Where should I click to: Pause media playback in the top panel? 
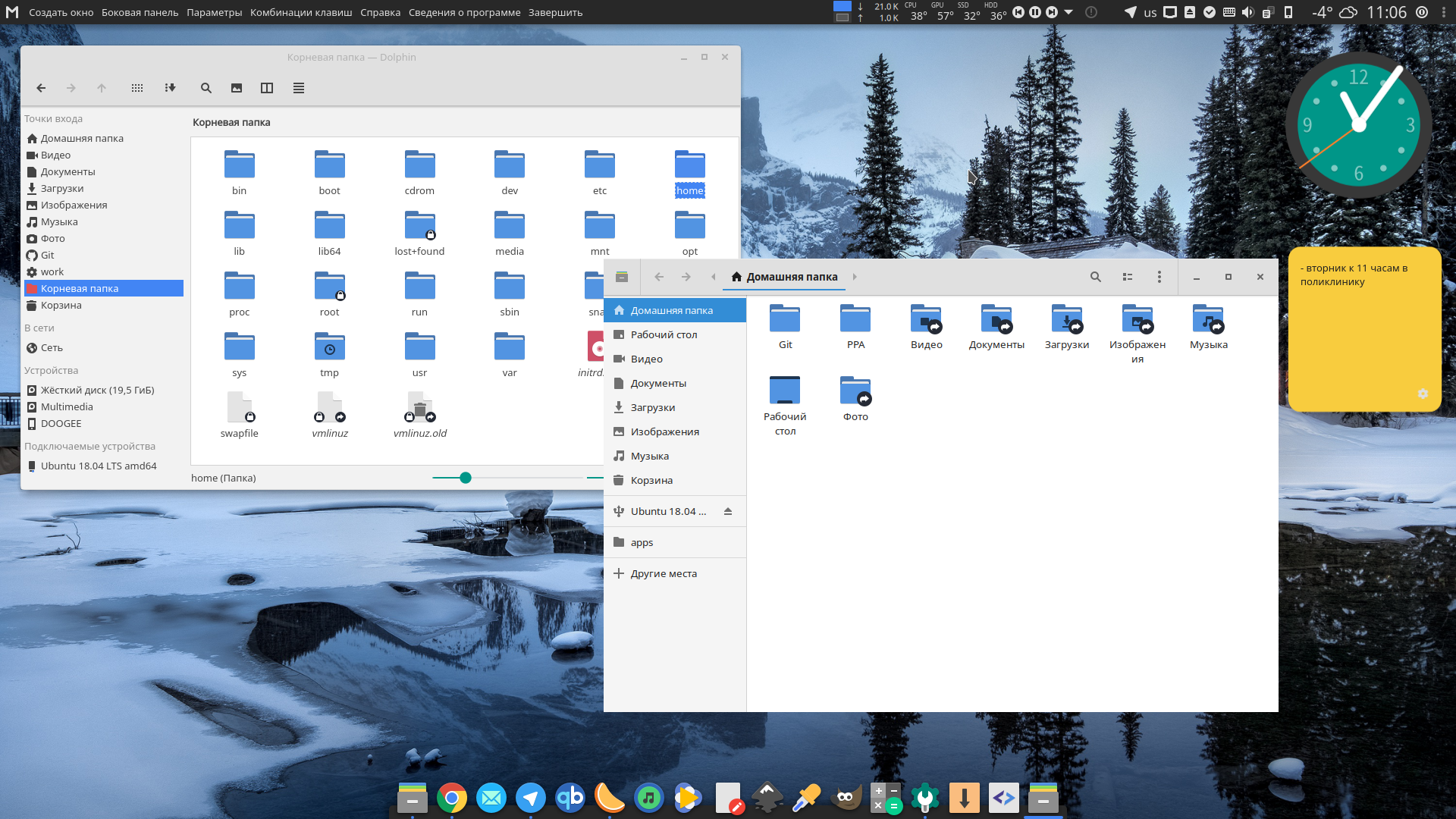tap(1034, 12)
